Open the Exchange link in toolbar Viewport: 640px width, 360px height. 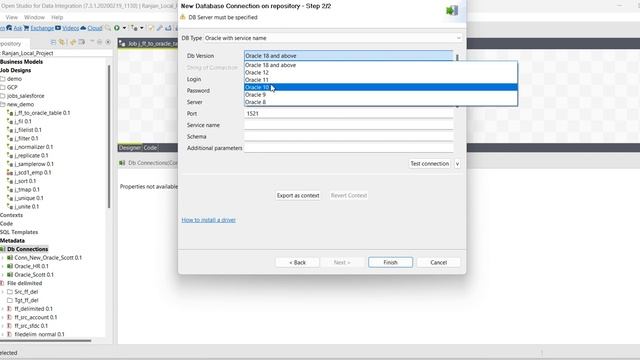(x=42, y=28)
